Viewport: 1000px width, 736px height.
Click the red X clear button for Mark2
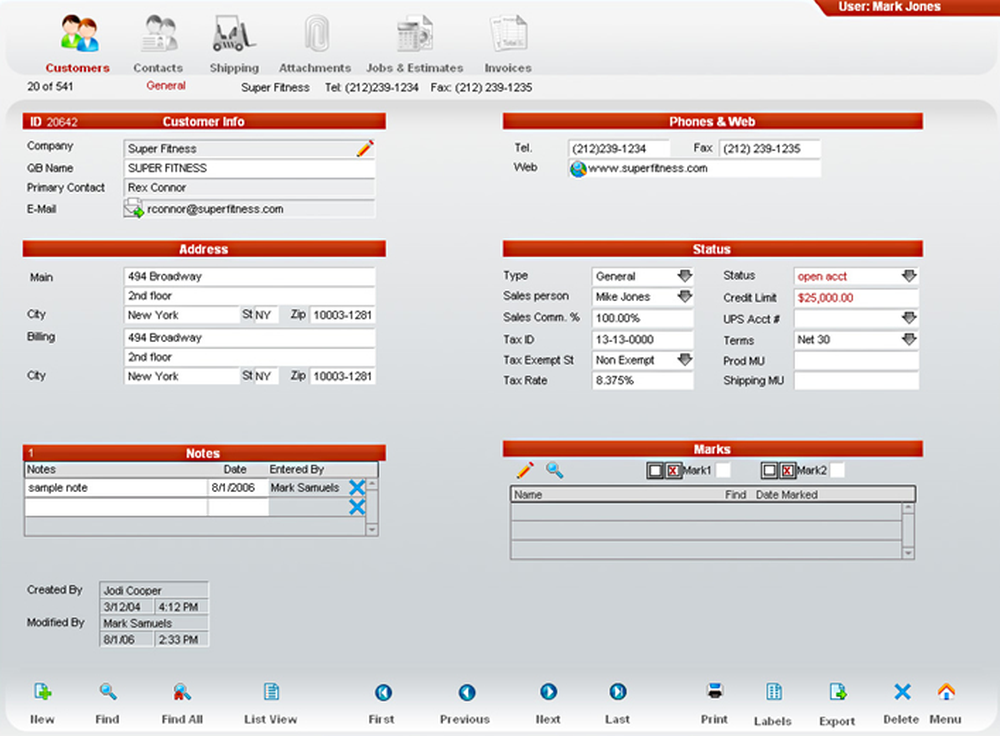pos(787,471)
